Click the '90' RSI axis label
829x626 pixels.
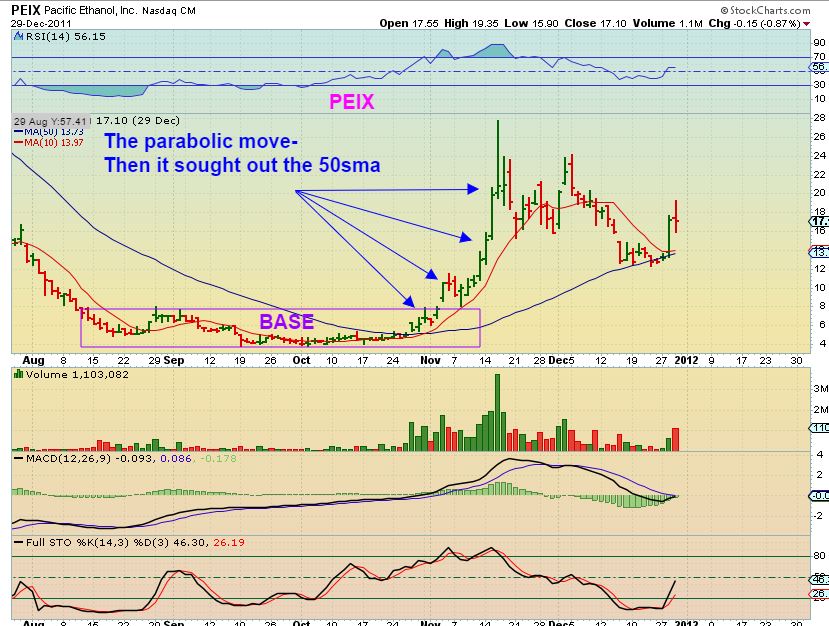(x=819, y=43)
